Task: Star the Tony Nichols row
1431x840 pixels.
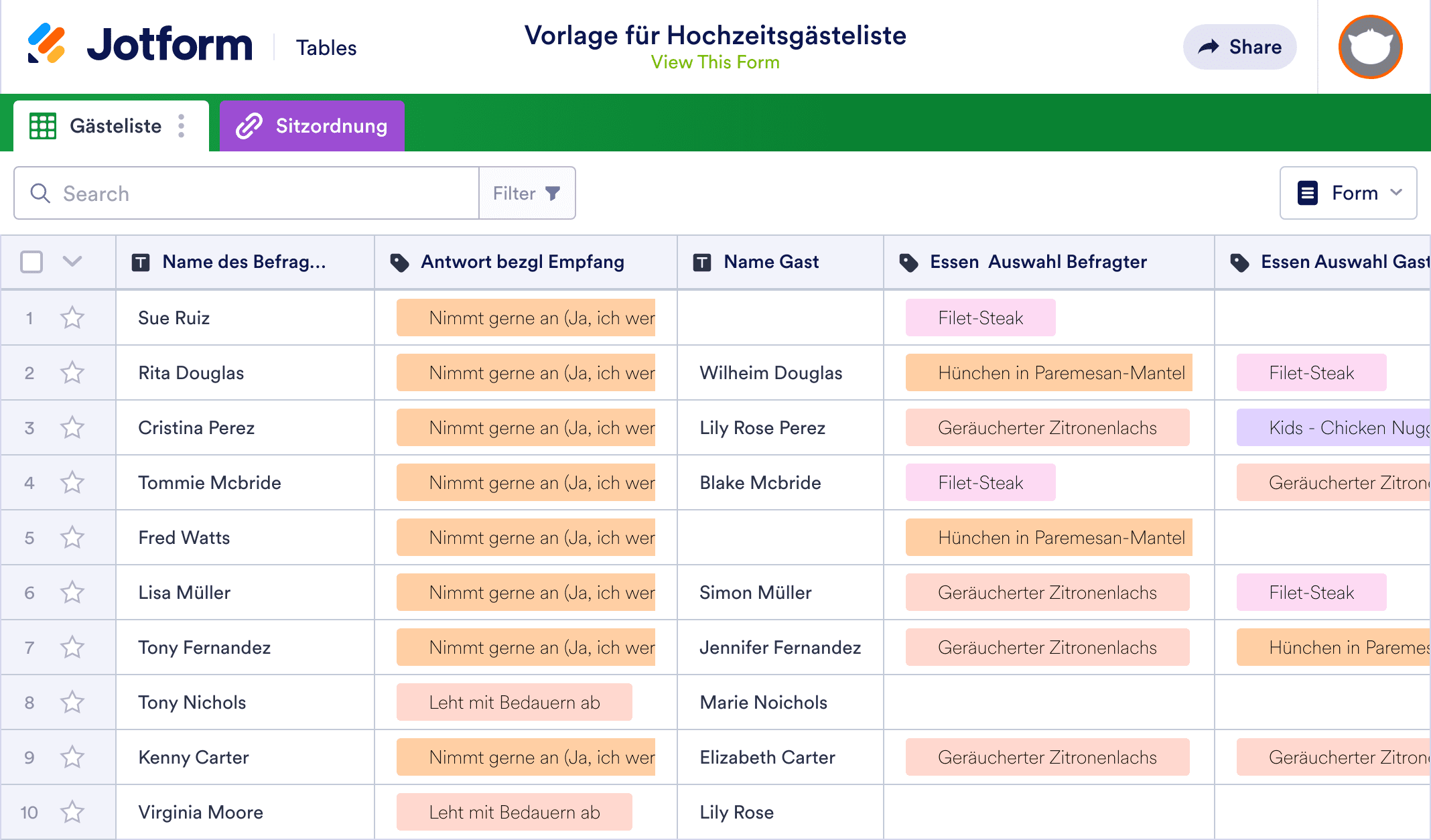Action: [72, 702]
